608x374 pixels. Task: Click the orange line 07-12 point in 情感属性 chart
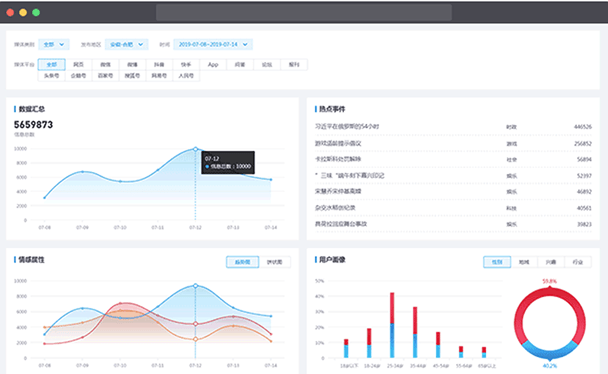pos(195,339)
